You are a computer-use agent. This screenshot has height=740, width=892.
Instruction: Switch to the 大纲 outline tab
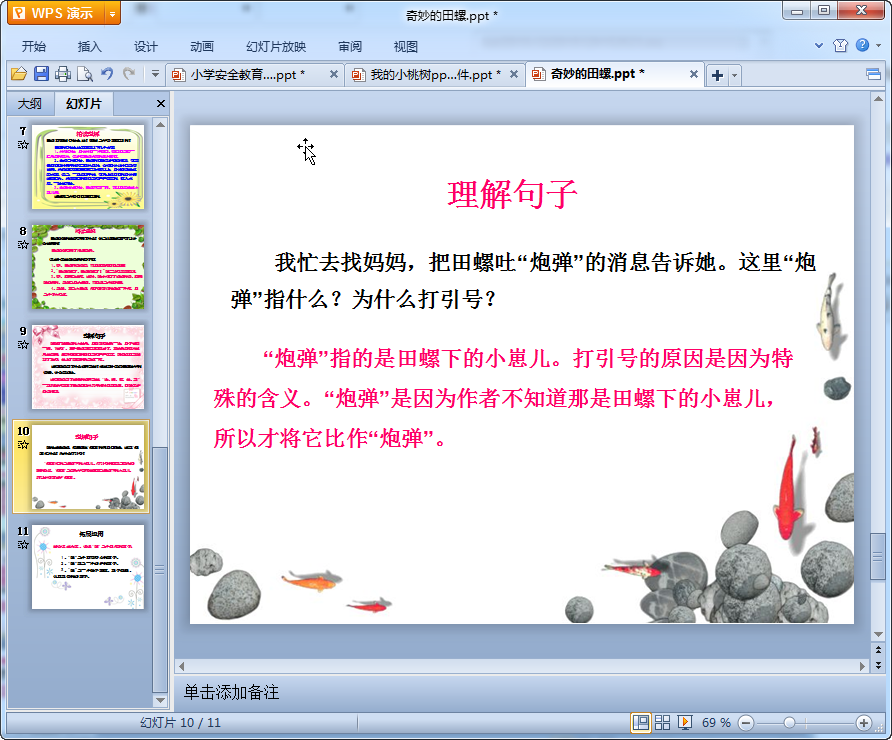[30, 104]
